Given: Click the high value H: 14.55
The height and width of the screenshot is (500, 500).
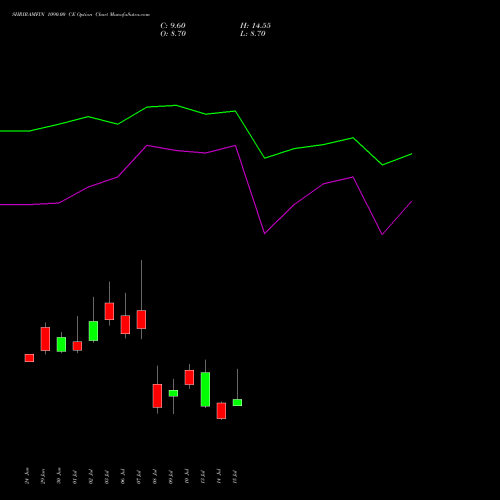Looking at the screenshot, I should point(255,26).
